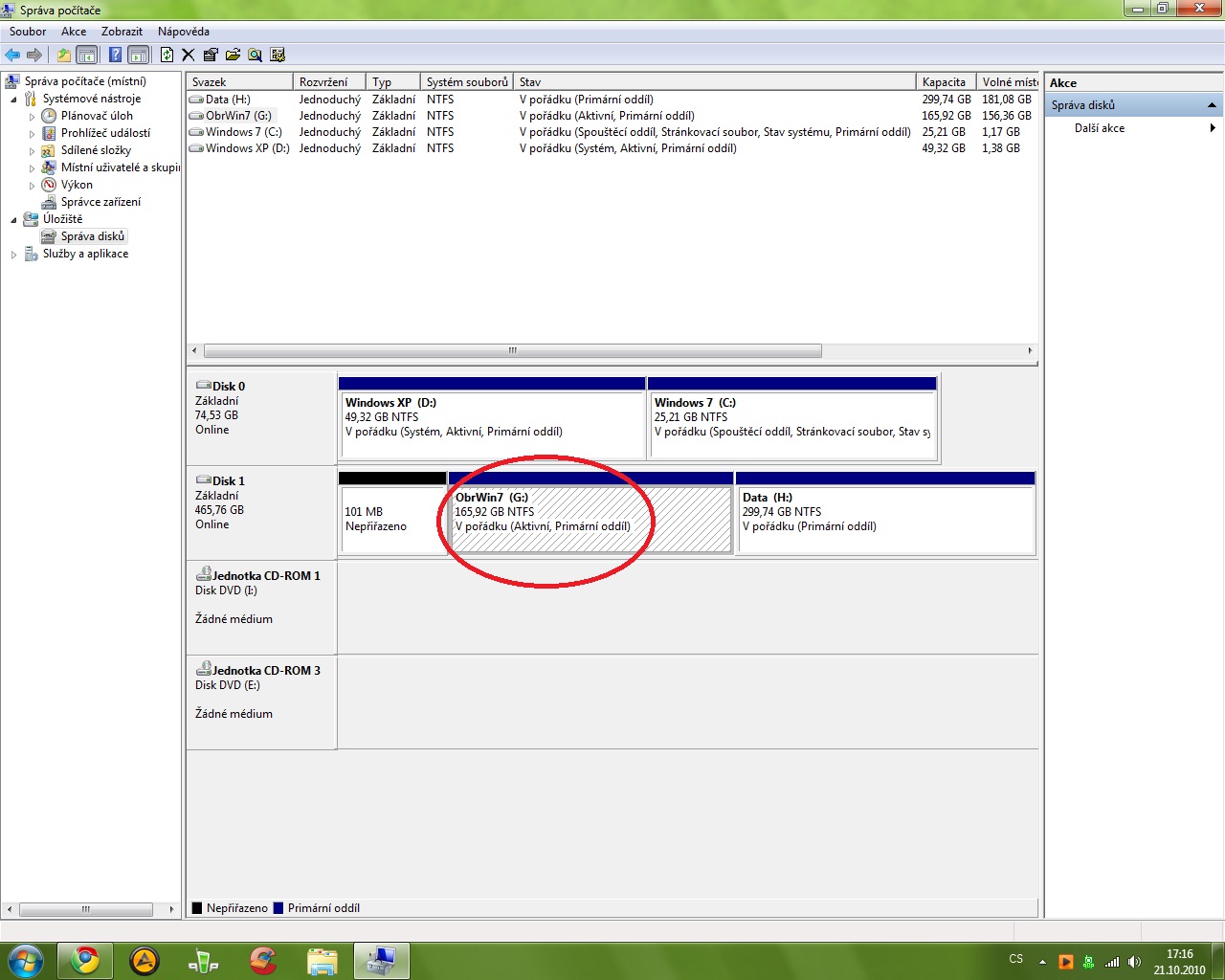Select the Windows 7 (C:) partition on Disk 0
This screenshot has height=980, width=1225.
(792, 418)
